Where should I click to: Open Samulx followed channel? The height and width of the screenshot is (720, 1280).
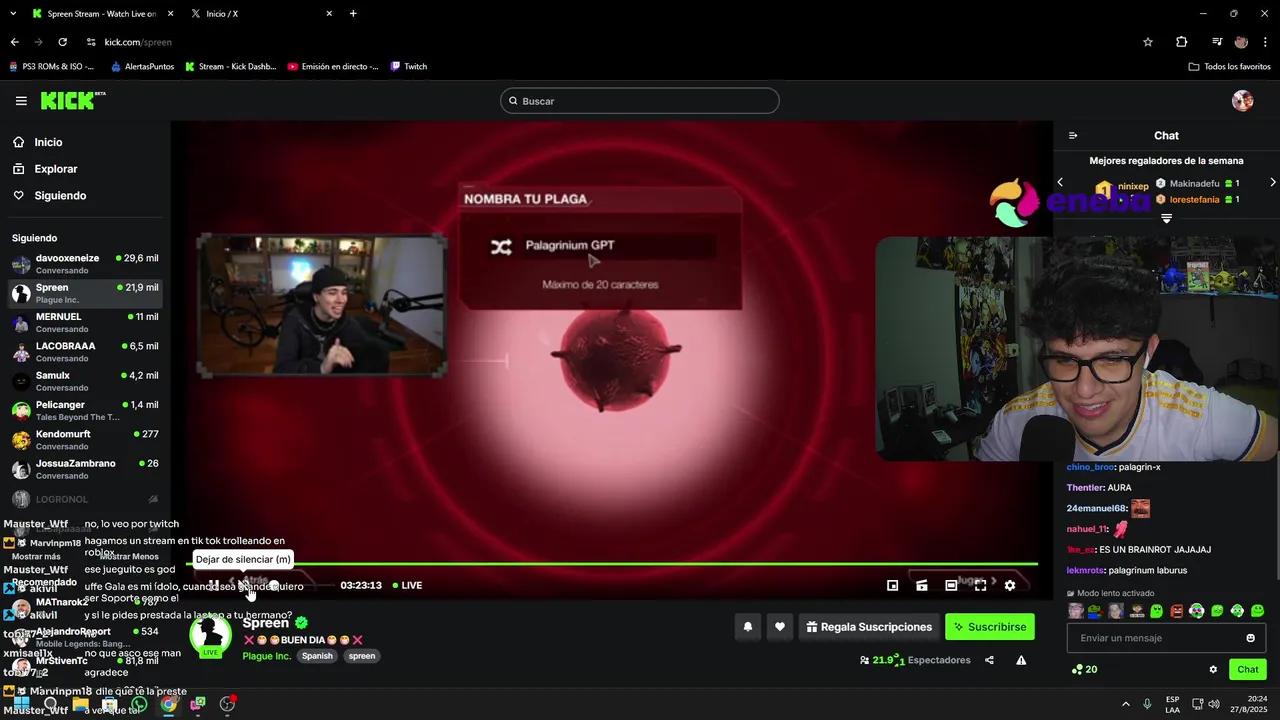click(x=85, y=381)
